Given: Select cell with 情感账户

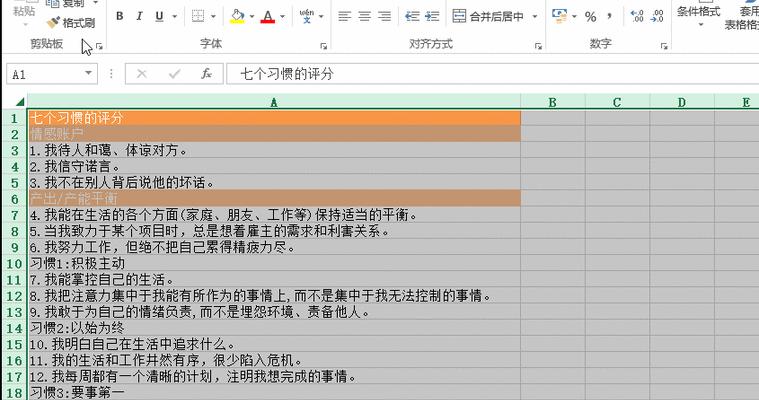Looking at the screenshot, I should tap(274, 134).
